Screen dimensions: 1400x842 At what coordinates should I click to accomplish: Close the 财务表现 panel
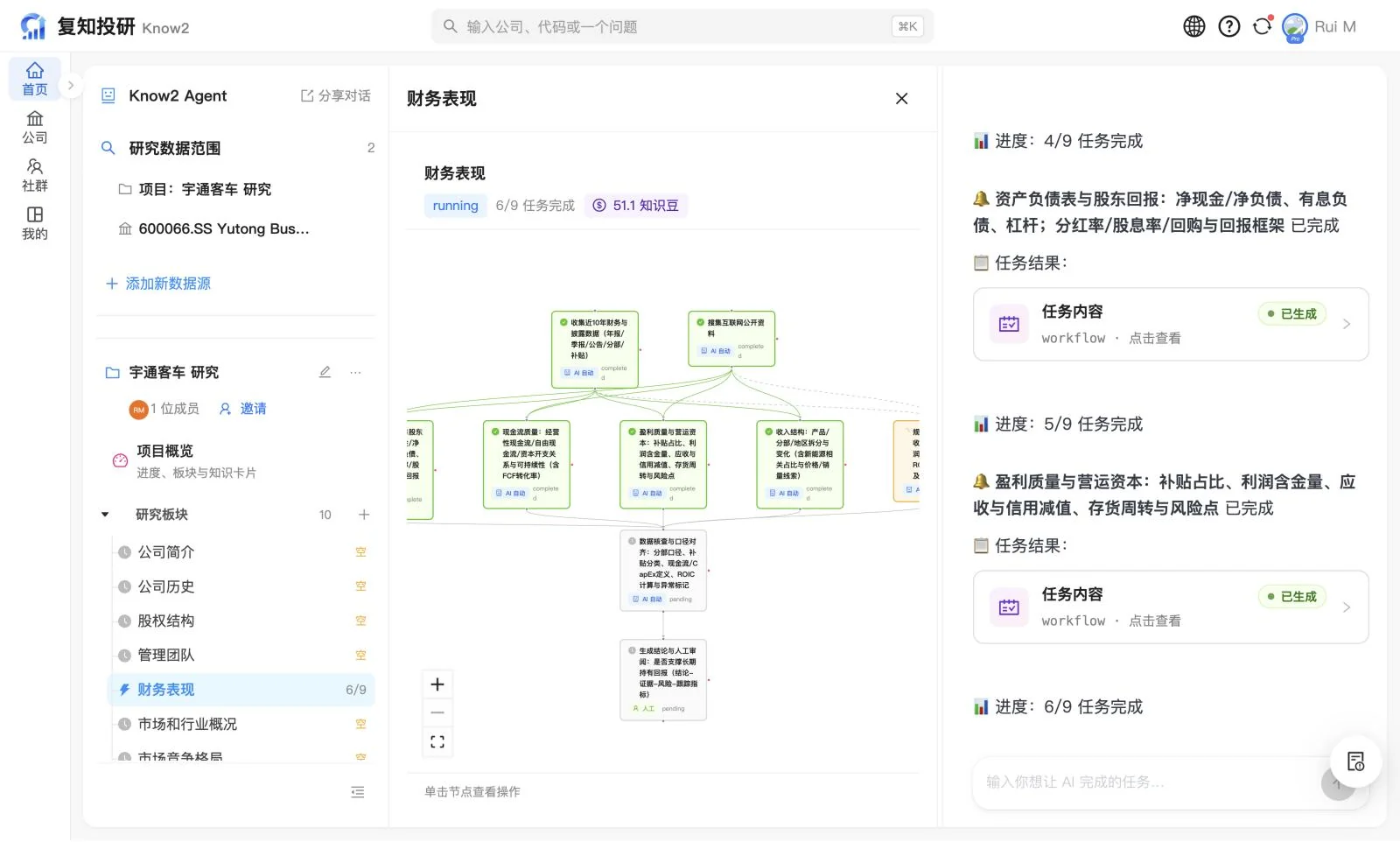click(902, 99)
